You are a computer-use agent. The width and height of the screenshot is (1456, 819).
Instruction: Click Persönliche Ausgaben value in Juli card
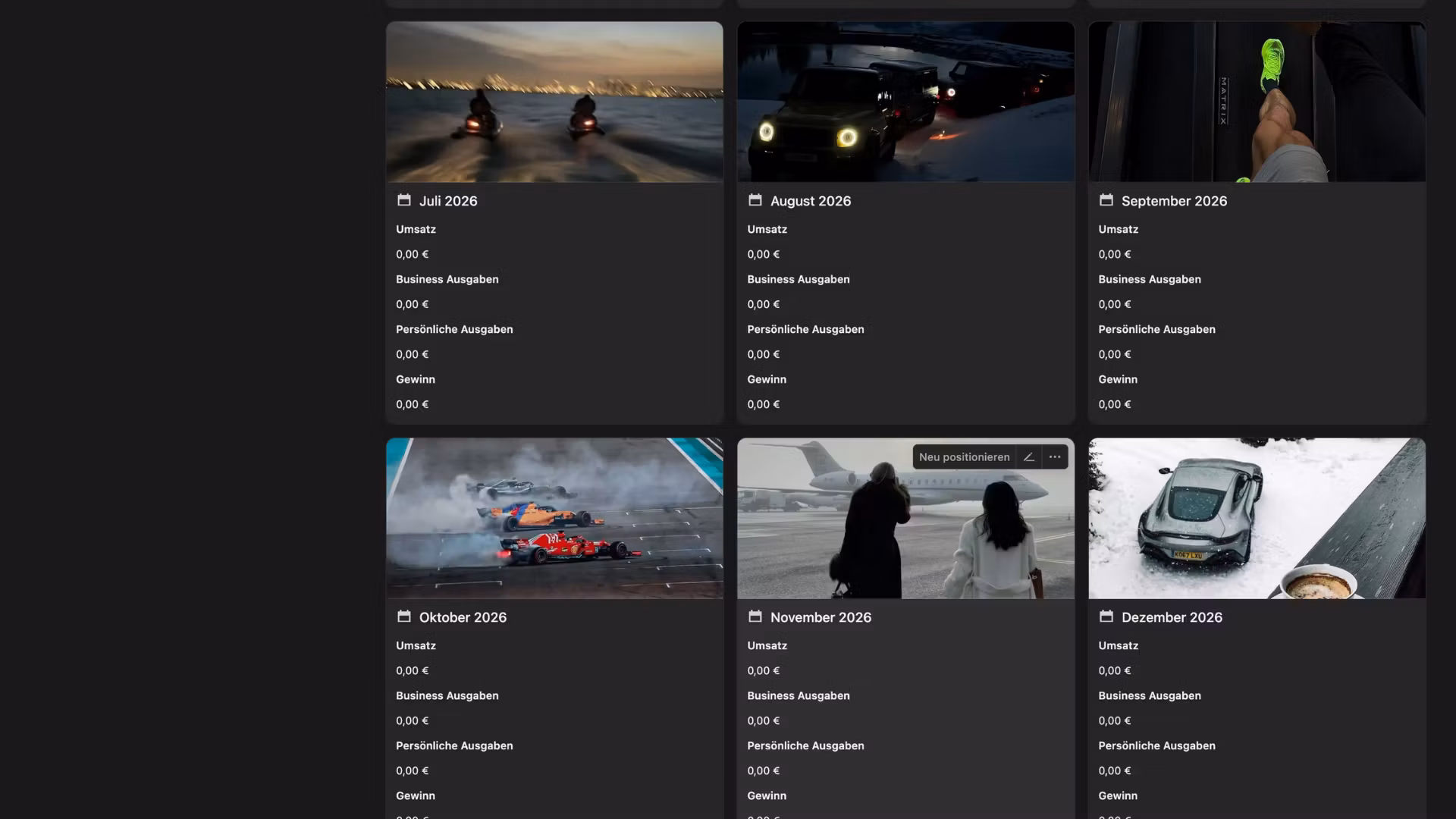[412, 354]
